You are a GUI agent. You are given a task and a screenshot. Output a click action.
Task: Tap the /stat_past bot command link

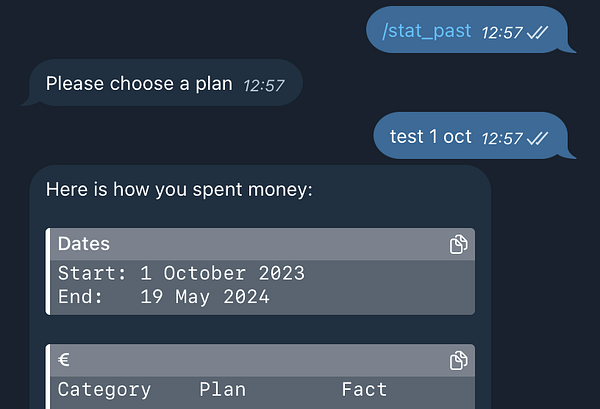[426, 31]
